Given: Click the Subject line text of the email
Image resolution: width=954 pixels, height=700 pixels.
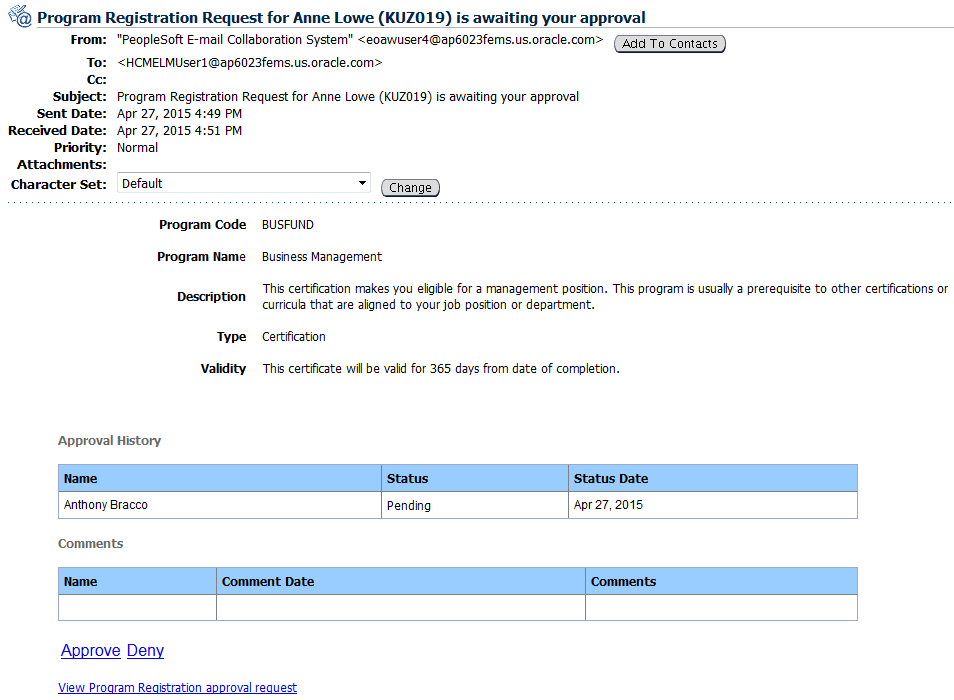Looking at the screenshot, I should tap(348, 96).
